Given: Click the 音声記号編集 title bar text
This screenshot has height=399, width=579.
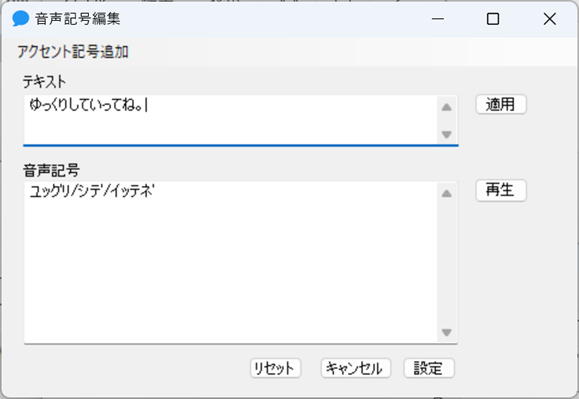Looking at the screenshot, I should click(78, 18).
